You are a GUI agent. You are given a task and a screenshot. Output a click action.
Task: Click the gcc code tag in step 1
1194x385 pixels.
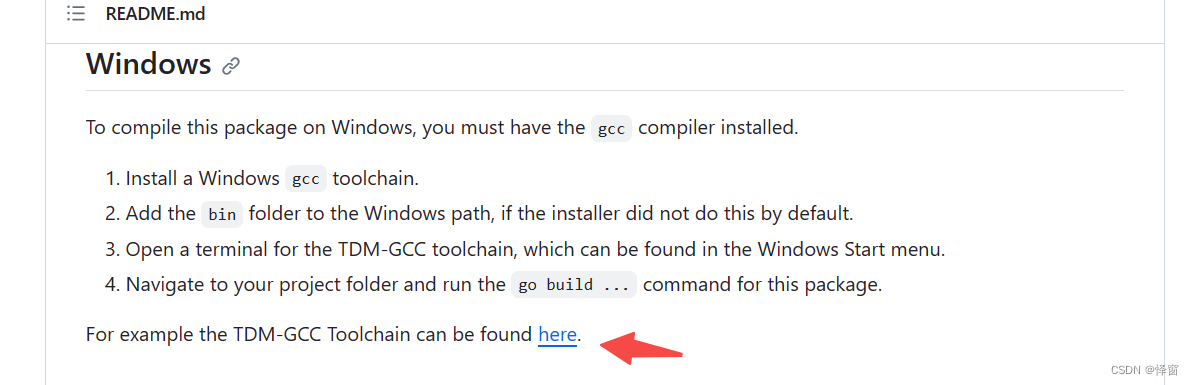coord(306,179)
